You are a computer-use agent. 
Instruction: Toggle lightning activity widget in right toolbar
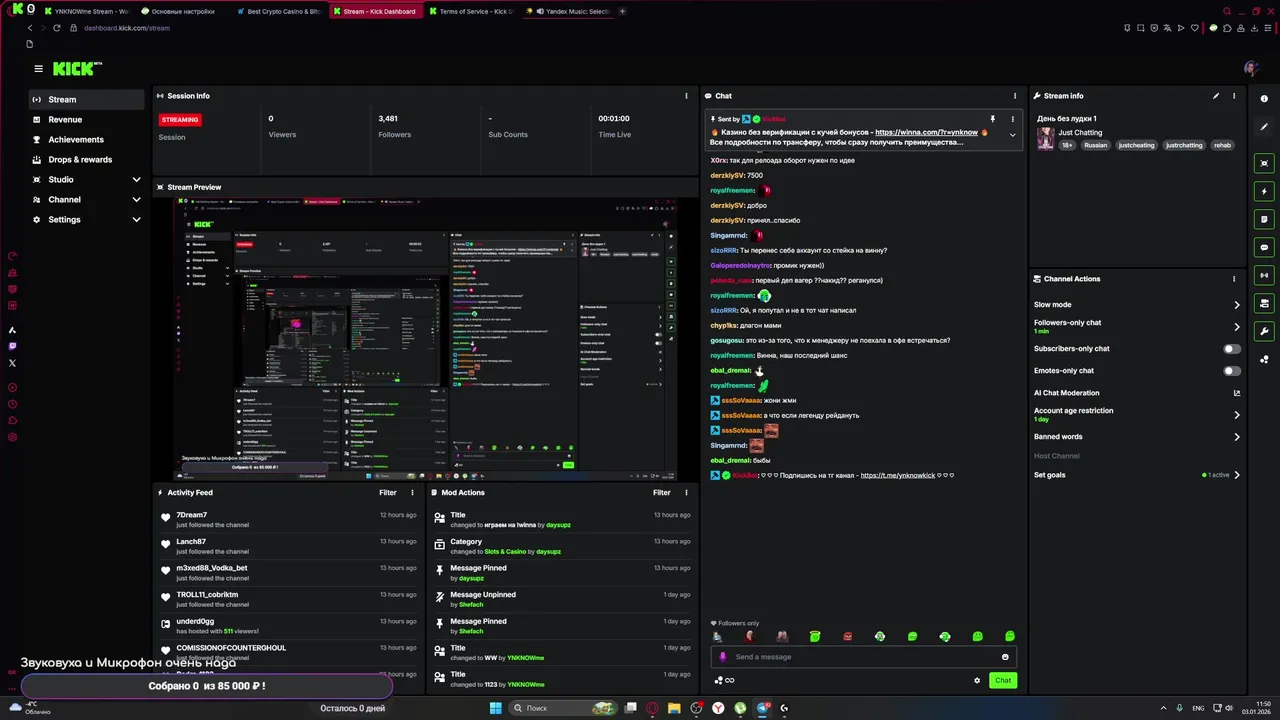[x=1265, y=191]
